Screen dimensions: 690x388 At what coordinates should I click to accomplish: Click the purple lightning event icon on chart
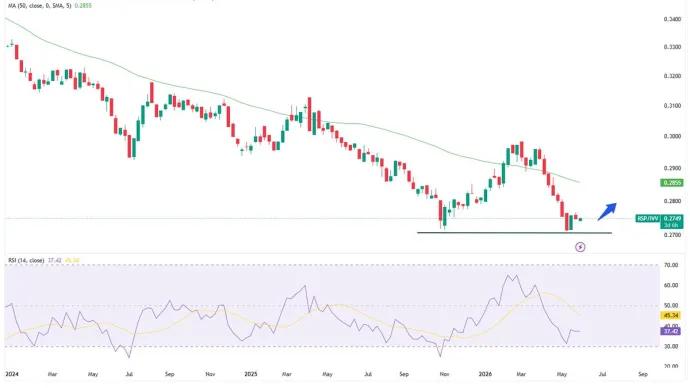pos(580,247)
